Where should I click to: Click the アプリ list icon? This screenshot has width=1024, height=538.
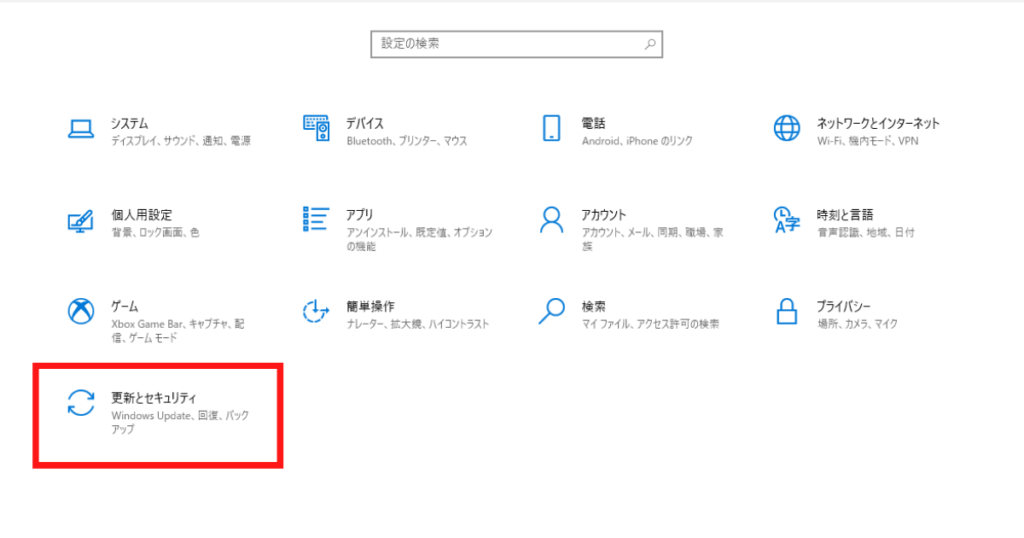316,219
